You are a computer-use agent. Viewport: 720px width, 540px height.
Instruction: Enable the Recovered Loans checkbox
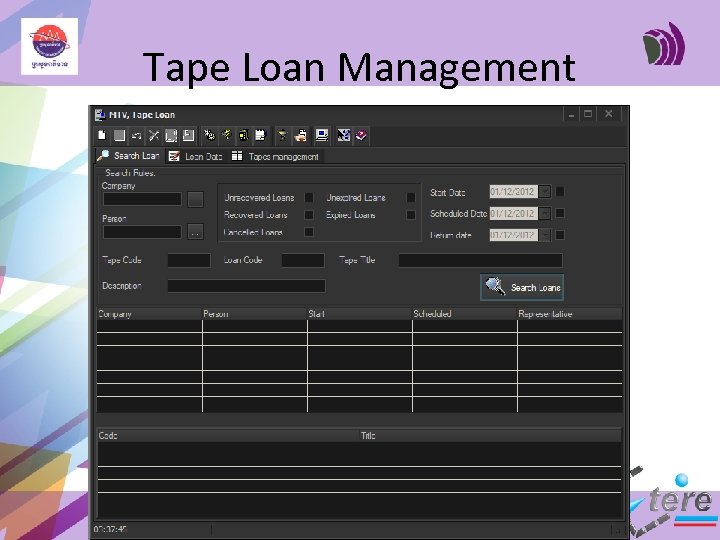[x=309, y=215]
